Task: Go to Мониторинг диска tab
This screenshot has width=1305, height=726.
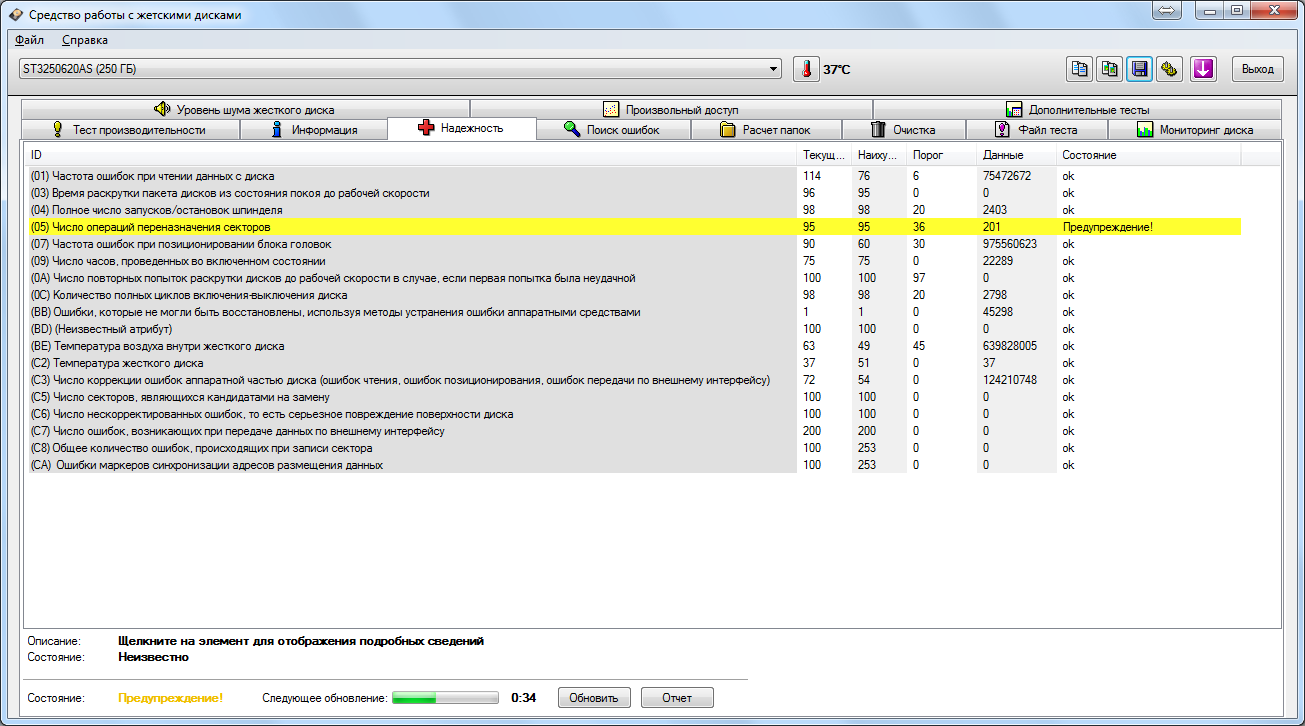Action: (1195, 130)
